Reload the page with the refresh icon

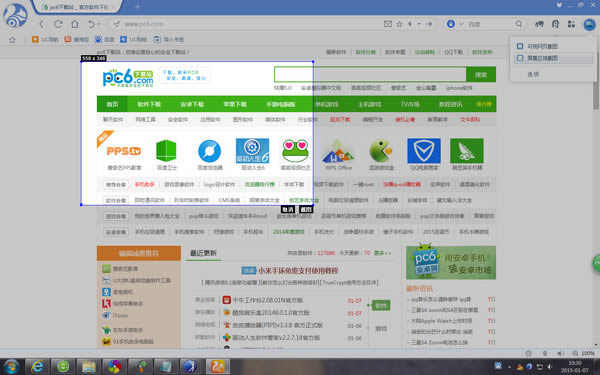(x=58, y=24)
